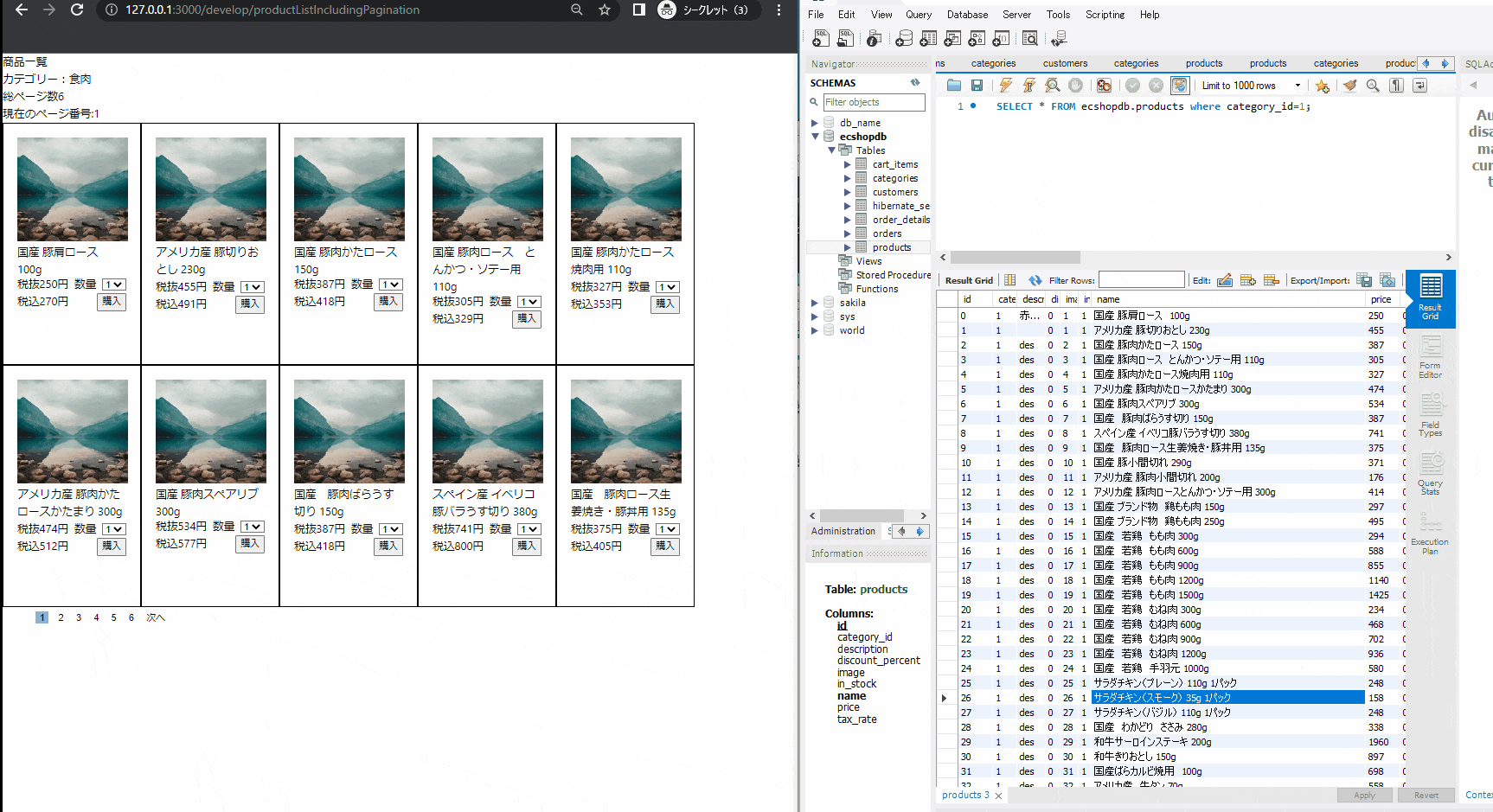Click inside the Filter Rows input field

tap(1142, 279)
